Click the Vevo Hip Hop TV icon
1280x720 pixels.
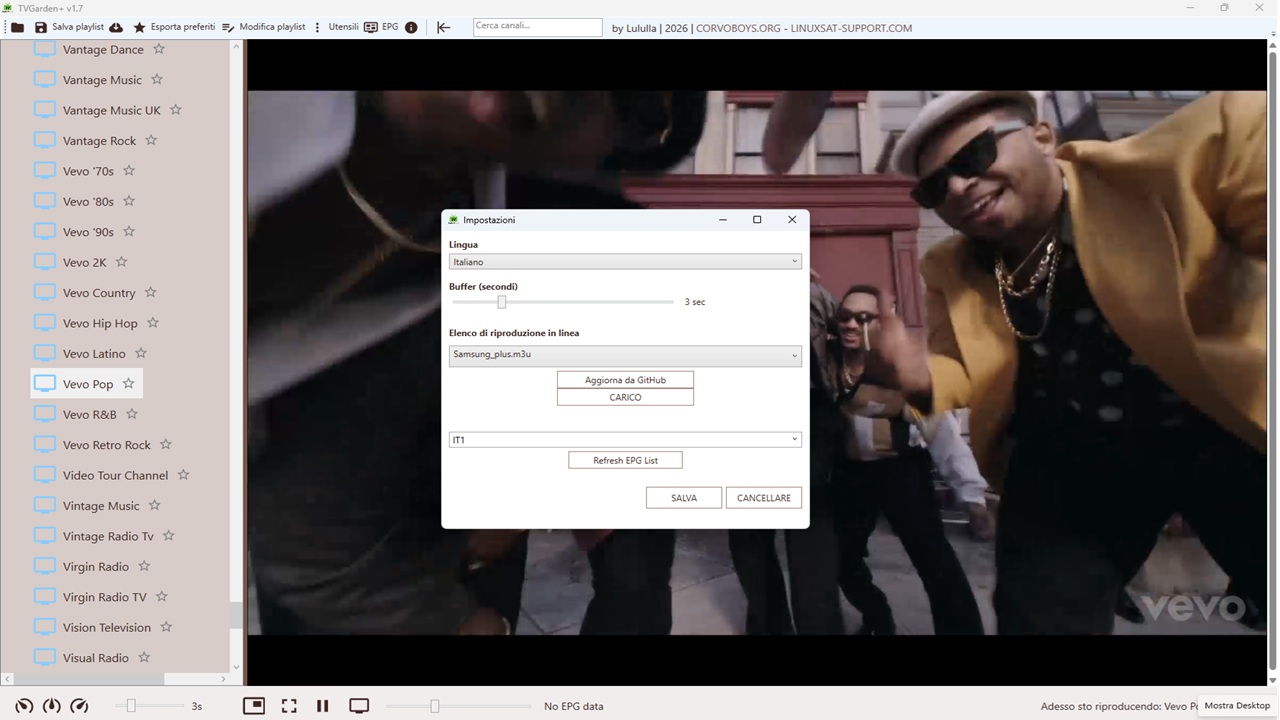(45, 323)
